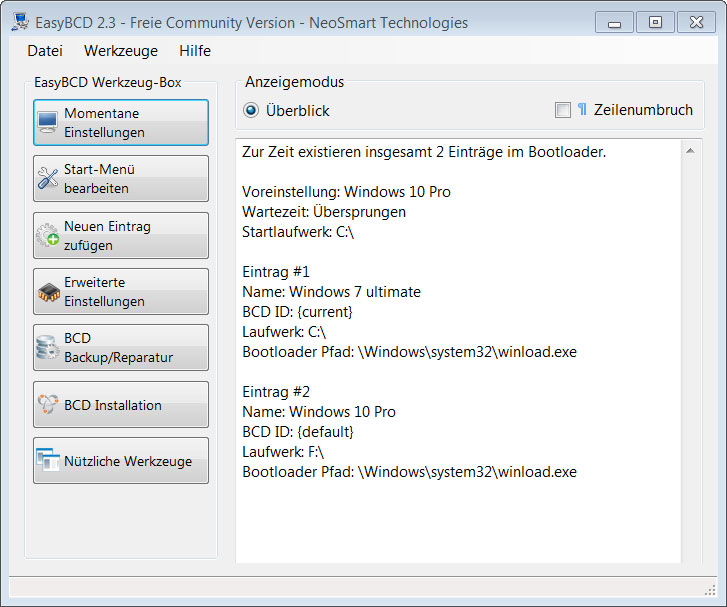Click the chip icon on Erweiterte Einstellungen

(48, 292)
